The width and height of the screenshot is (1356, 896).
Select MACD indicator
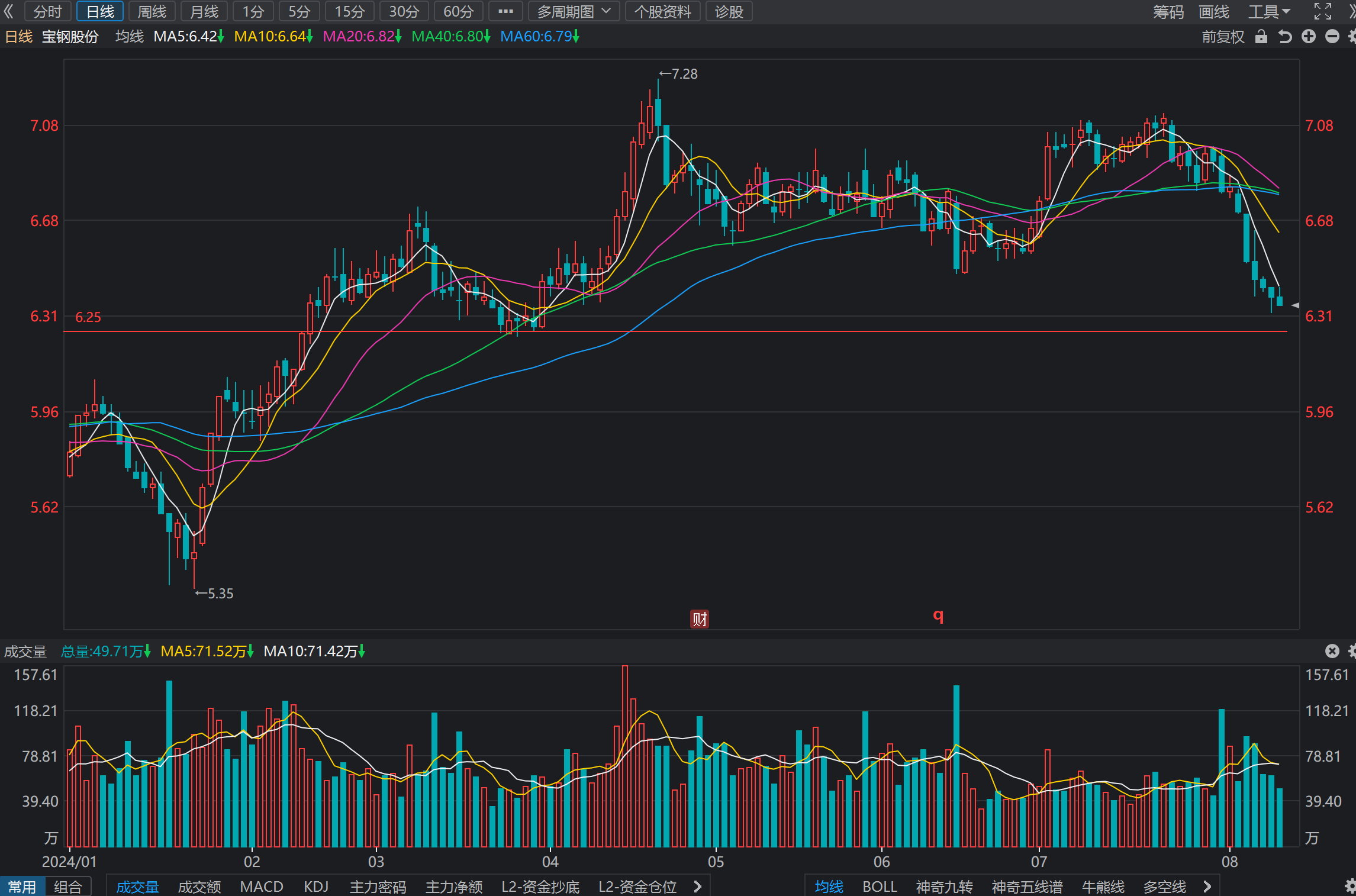tap(262, 887)
